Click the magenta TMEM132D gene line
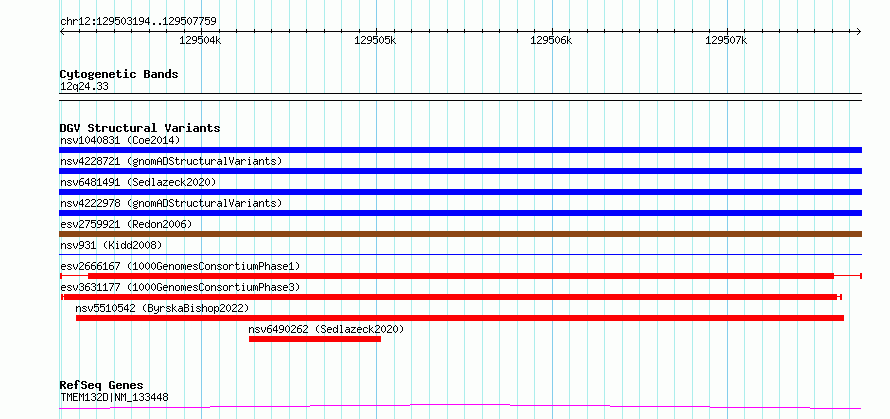890x419 pixels. (x=460, y=406)
